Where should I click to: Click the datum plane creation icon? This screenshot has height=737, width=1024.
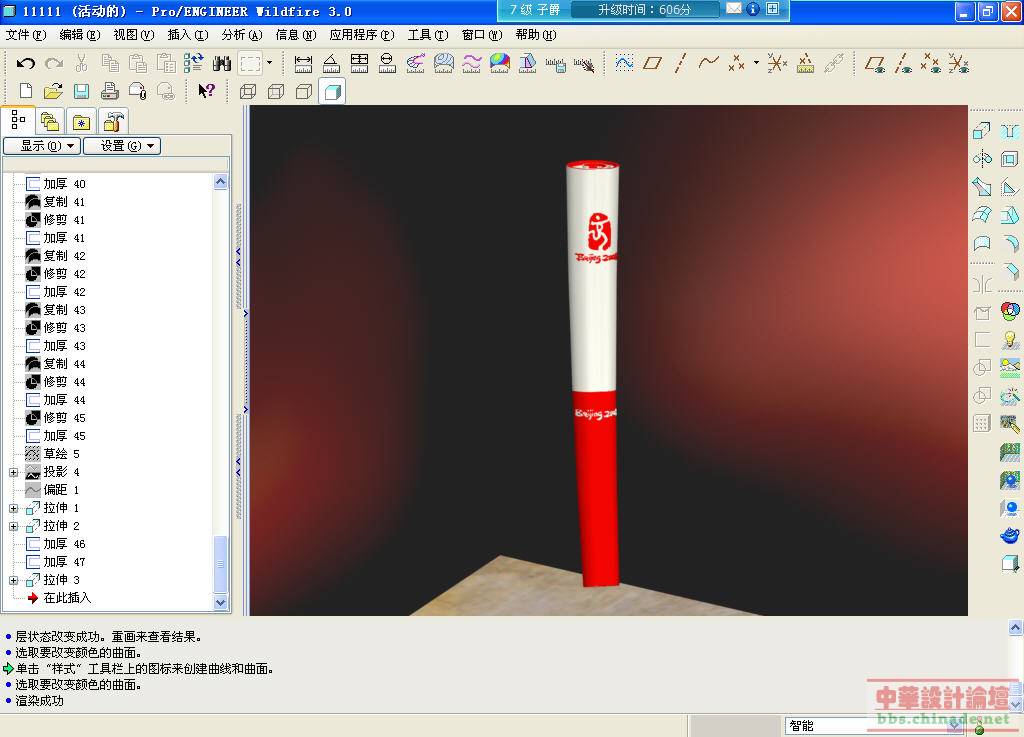pos(652,64)
